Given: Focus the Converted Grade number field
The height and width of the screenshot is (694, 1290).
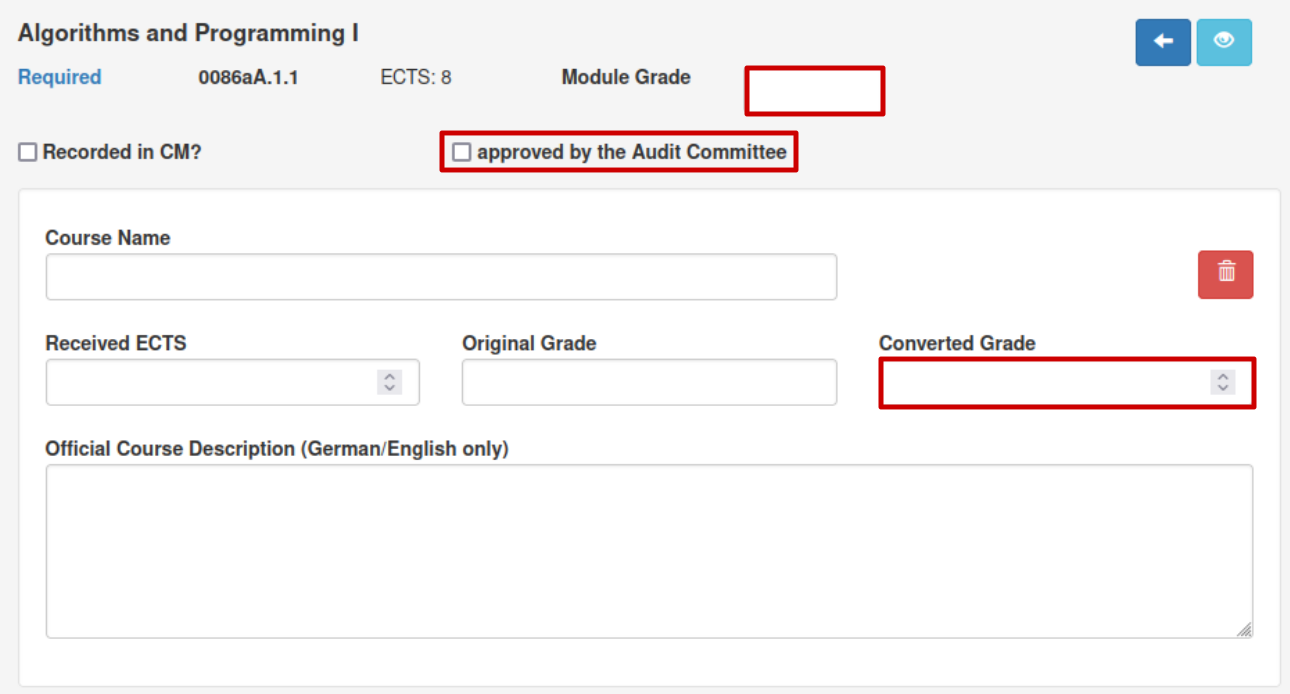Looking at the screenshot, I should point(1067,383).
